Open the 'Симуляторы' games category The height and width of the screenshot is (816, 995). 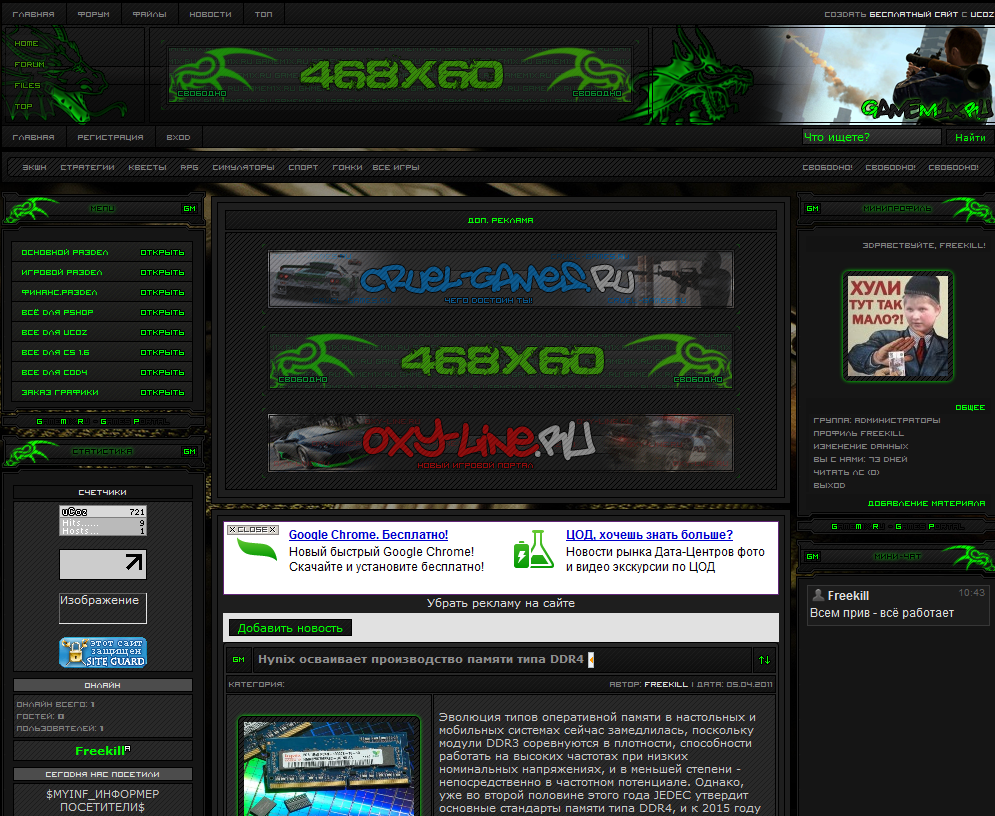[243, 168]
